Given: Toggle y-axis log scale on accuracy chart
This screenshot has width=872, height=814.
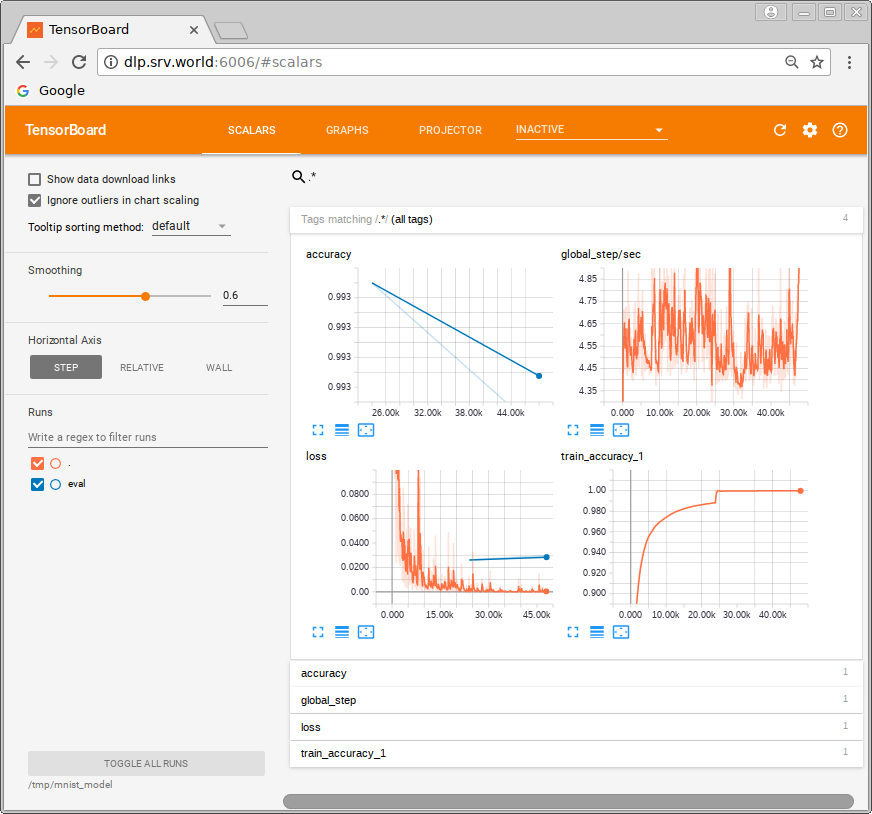Looking at the screenshot, I should pos(342,430).
